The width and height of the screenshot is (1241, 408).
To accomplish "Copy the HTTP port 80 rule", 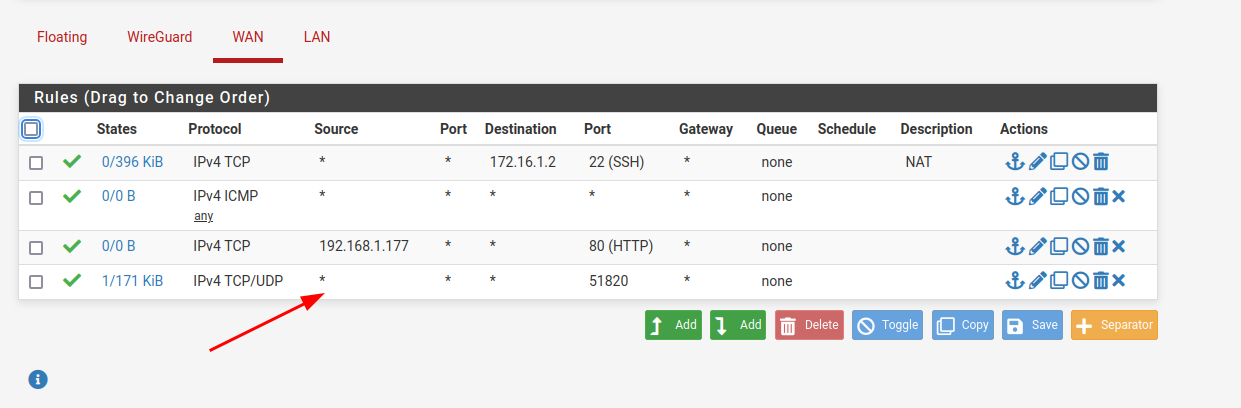I will [1059, 247].
